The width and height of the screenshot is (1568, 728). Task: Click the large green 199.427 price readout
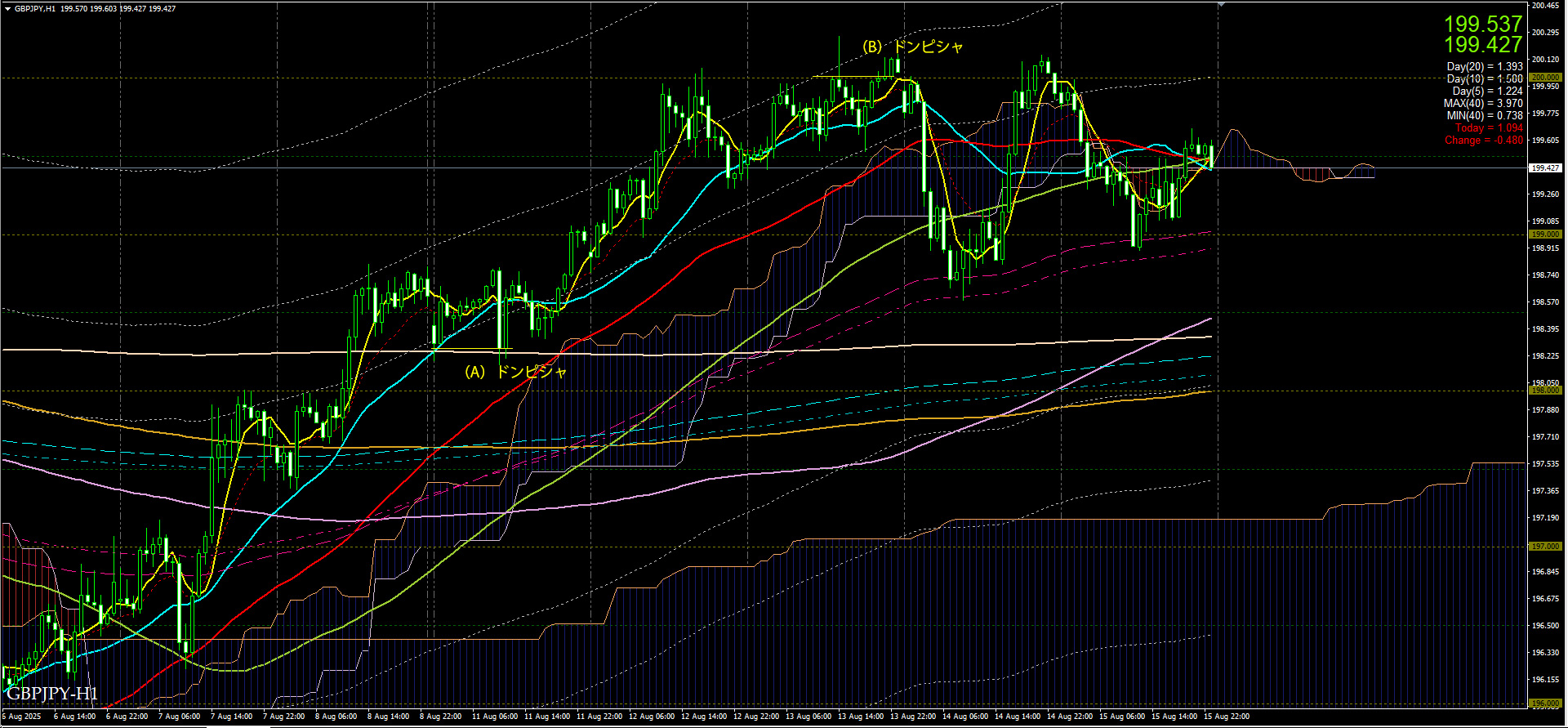[x=1483, y=44]
